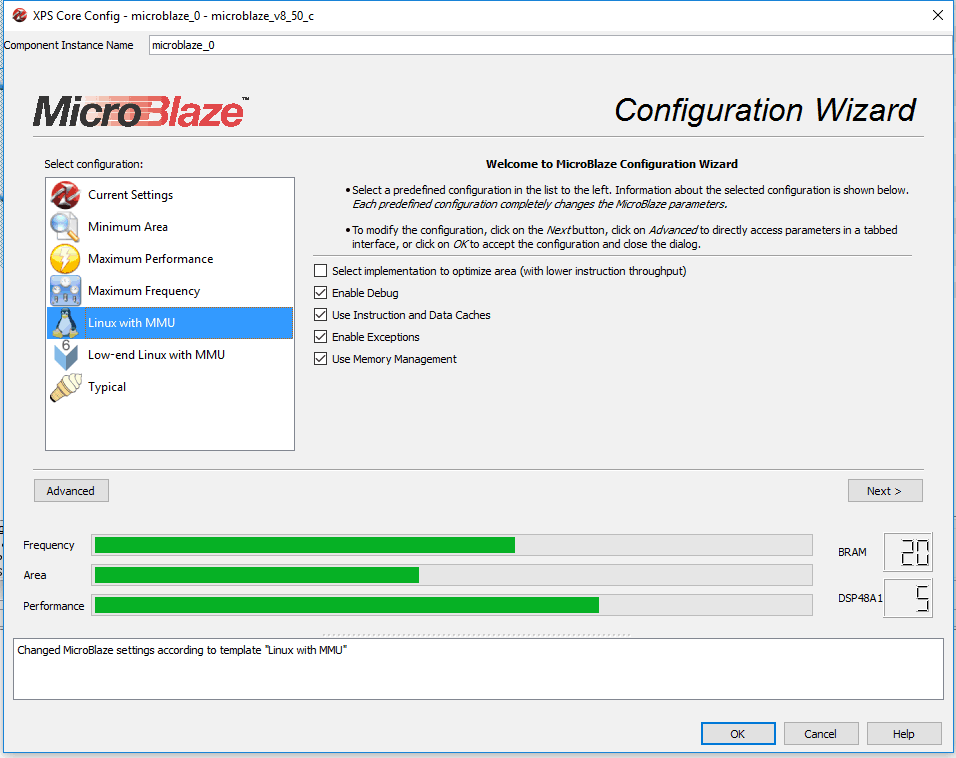Screen dimensions: 956x758
Task: Select the Maximum Performance lightning icon
Action: 63,258
